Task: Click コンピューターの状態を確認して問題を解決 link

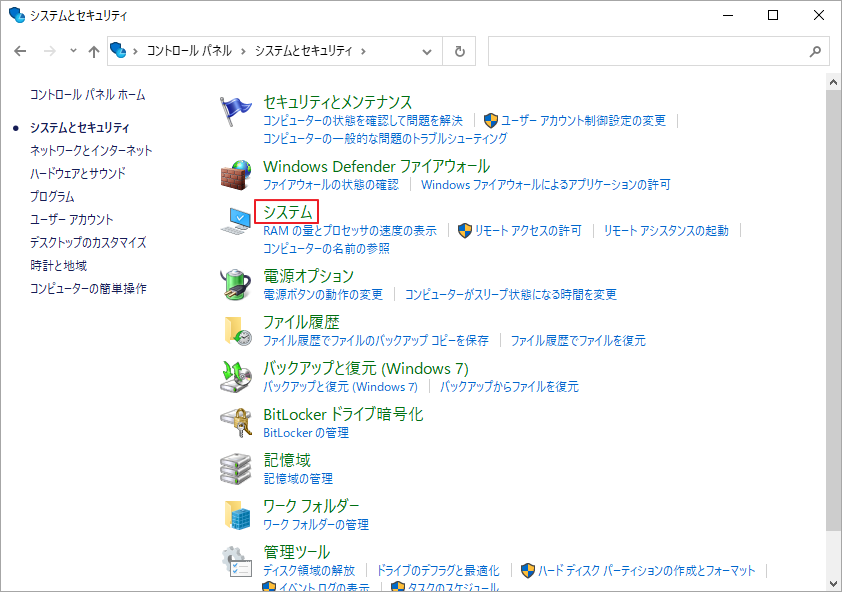Action: (x=362, y=120)
